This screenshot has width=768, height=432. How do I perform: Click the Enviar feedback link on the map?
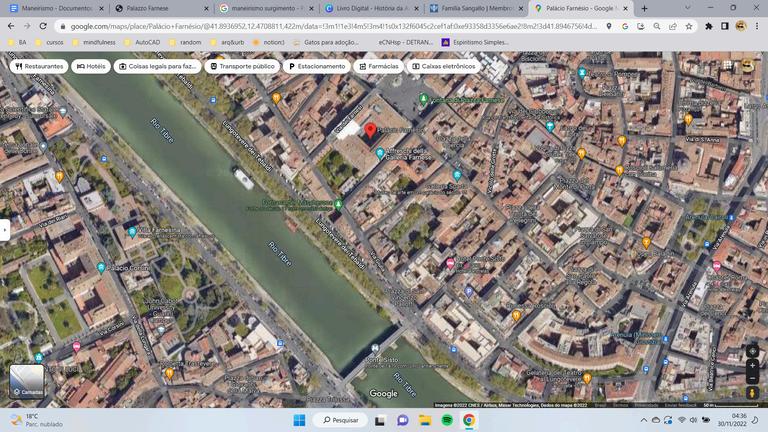click(x=680, y=405)
